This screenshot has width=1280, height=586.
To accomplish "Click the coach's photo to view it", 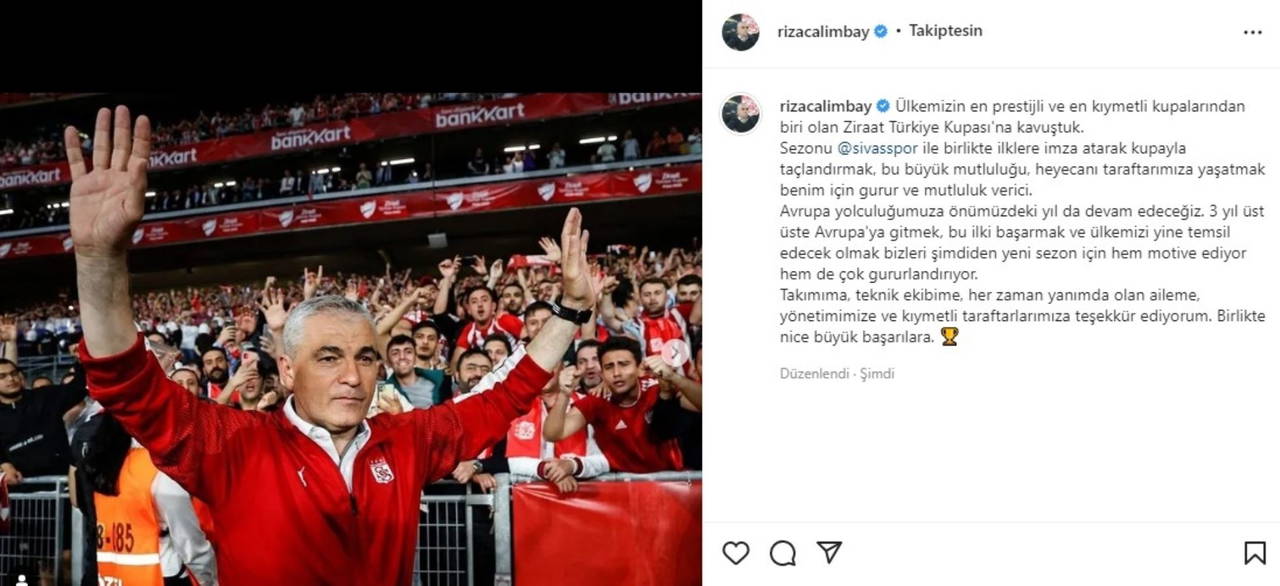I will click(351, 340).
